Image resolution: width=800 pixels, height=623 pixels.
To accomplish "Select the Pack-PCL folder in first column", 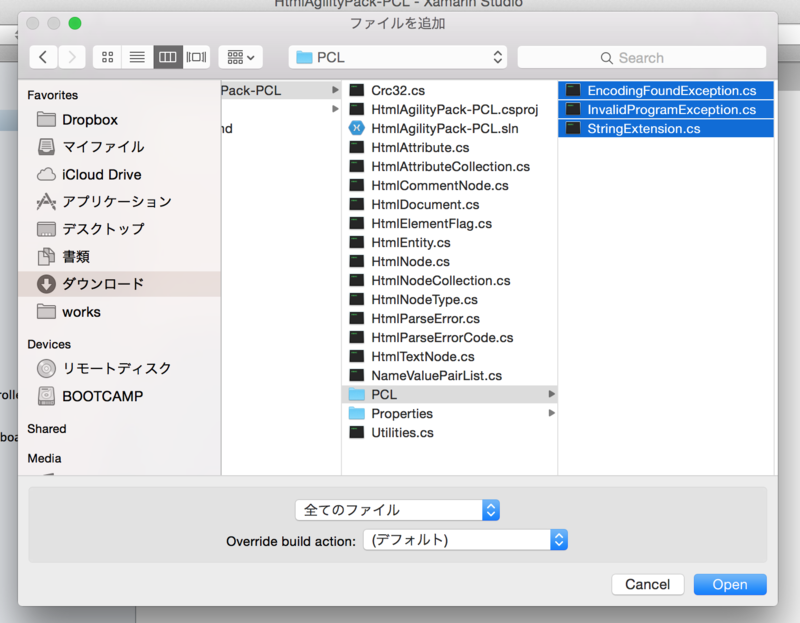I will (281, 90).
